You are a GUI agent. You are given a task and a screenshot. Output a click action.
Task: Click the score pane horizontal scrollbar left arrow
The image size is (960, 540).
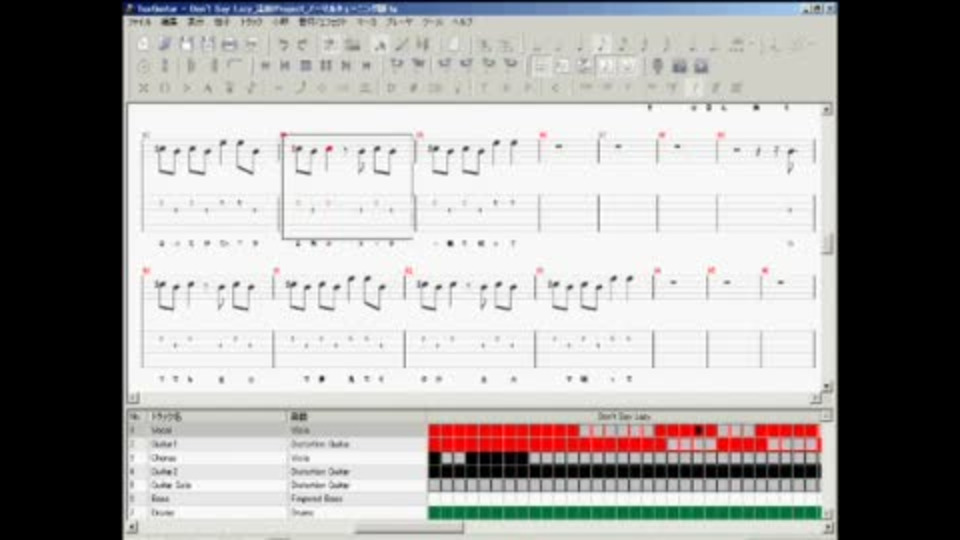[133, 398]
